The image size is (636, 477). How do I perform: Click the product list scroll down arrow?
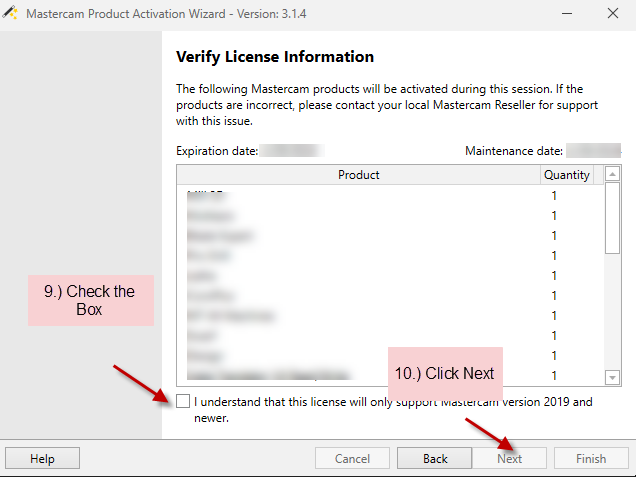(612, 377)
